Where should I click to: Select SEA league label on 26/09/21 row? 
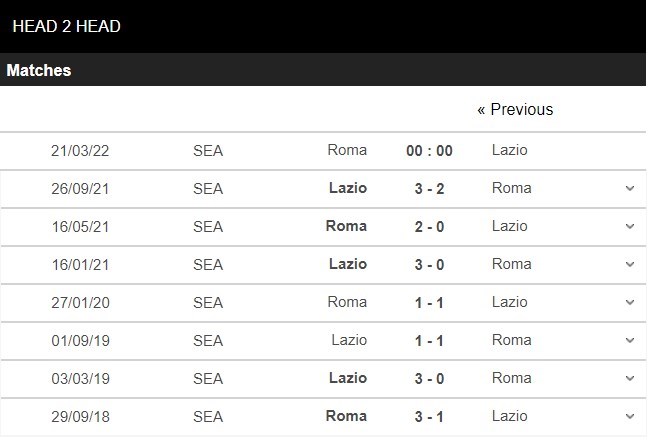click(x=208, y=188)
